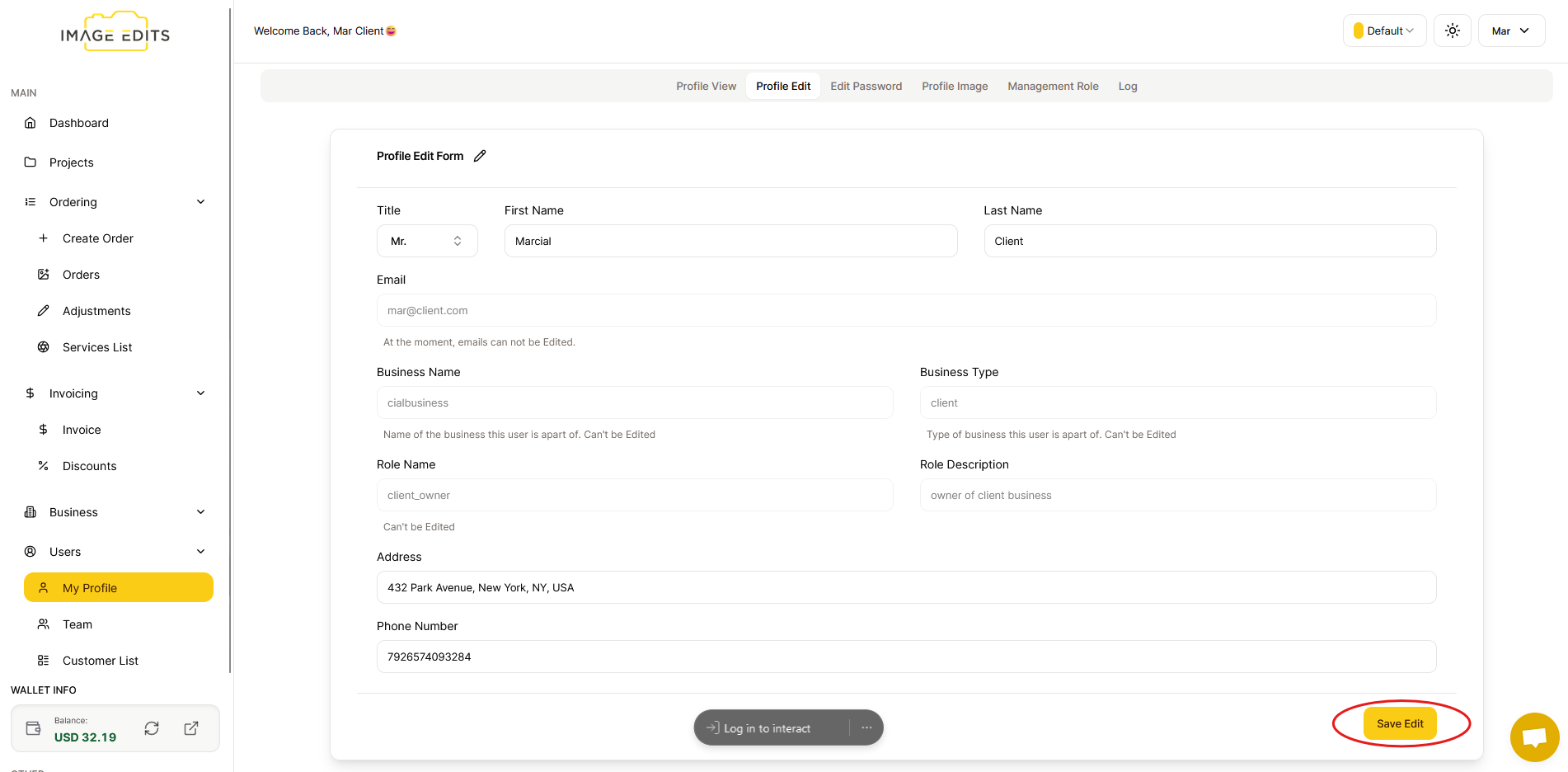Switch to the Profile Image tab
1568x772 pixels.
click(955, 86)
